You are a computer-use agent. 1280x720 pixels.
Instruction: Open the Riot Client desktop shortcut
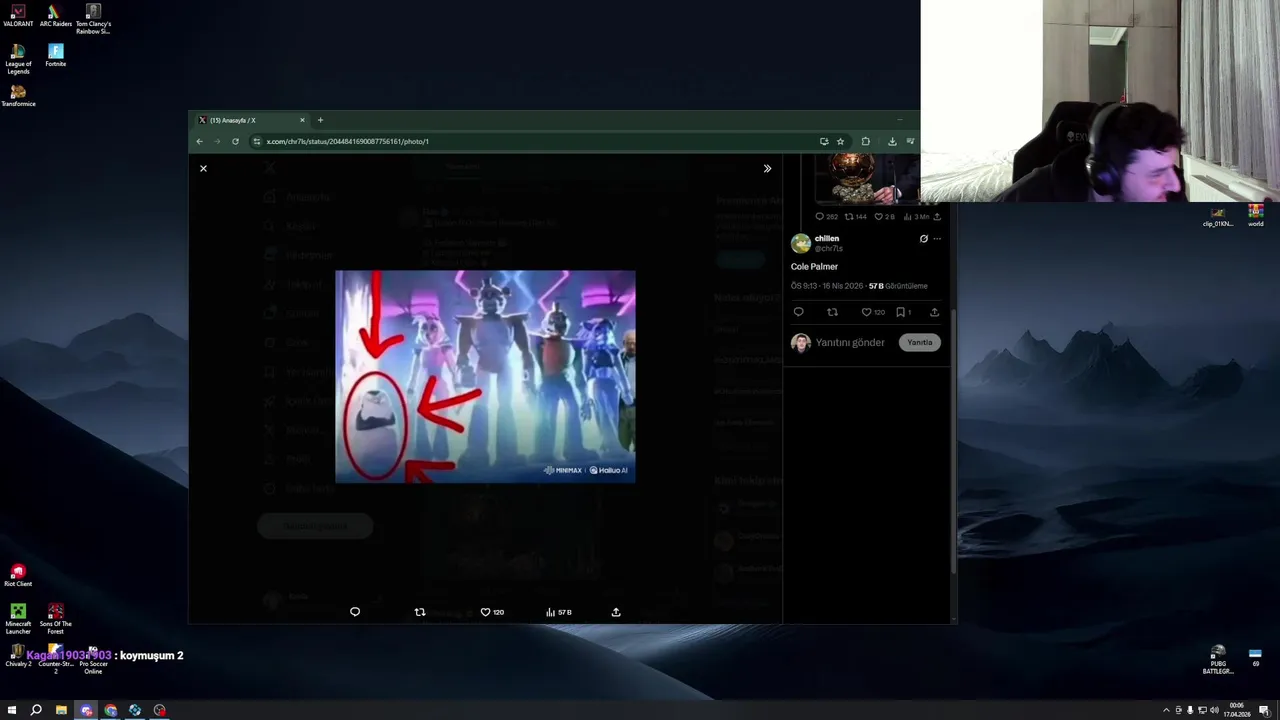(x=18, y=575)
